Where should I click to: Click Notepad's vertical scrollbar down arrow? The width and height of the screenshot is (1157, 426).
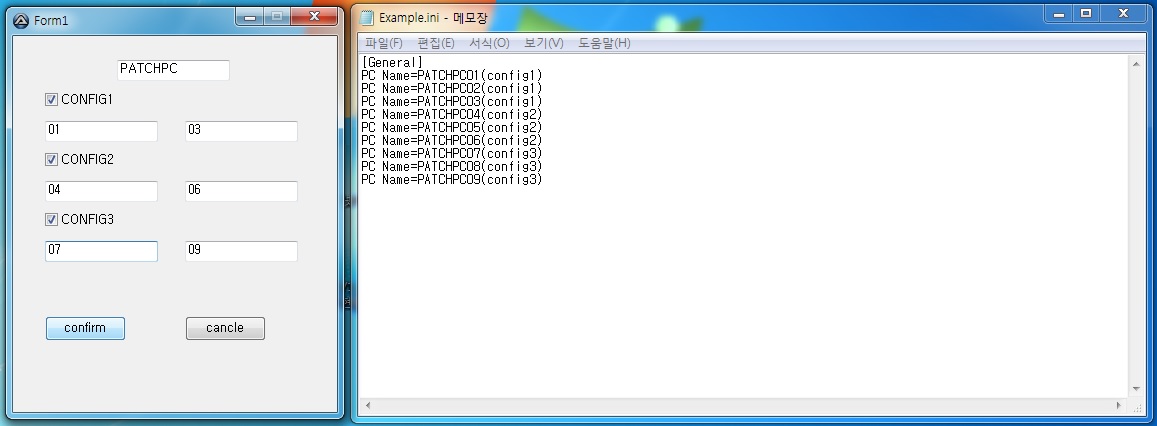pyautogui.click(x=1136, y=389)
